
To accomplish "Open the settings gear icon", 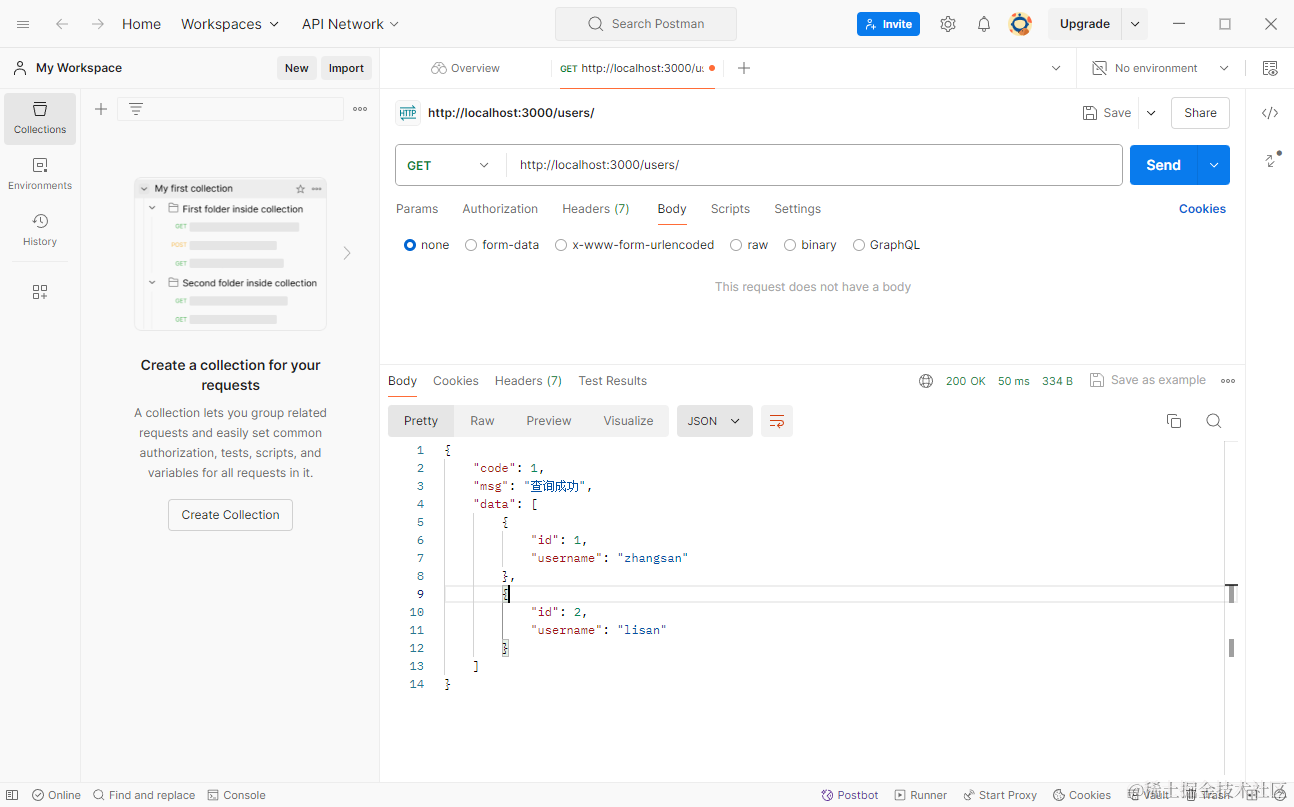I will [948, 24].
